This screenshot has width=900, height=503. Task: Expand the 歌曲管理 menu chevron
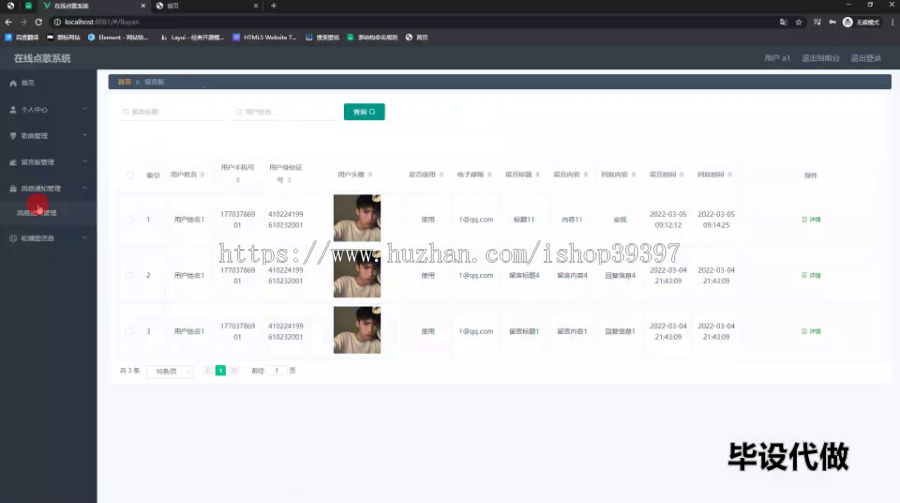85,136
